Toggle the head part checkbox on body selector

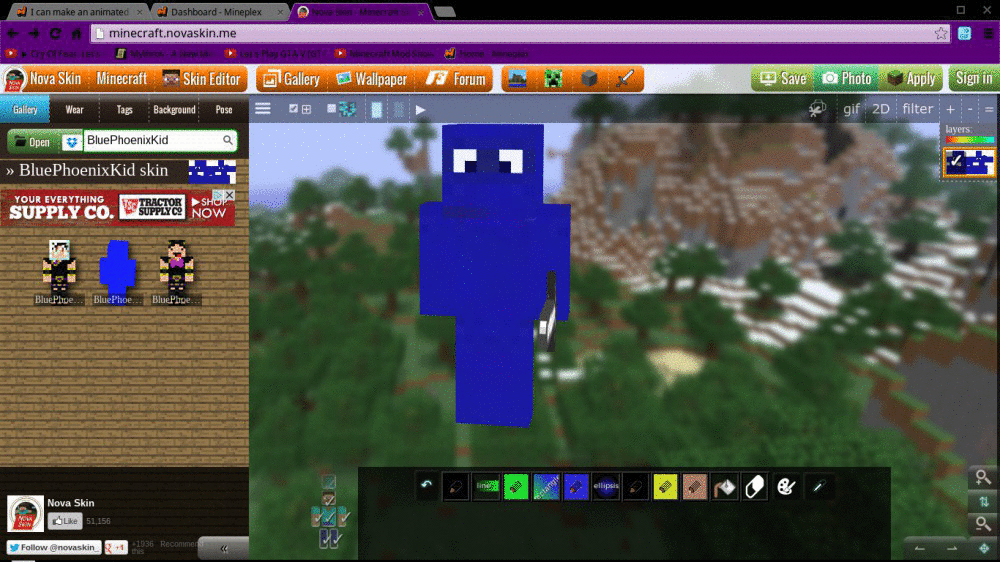tap(329, 483)
